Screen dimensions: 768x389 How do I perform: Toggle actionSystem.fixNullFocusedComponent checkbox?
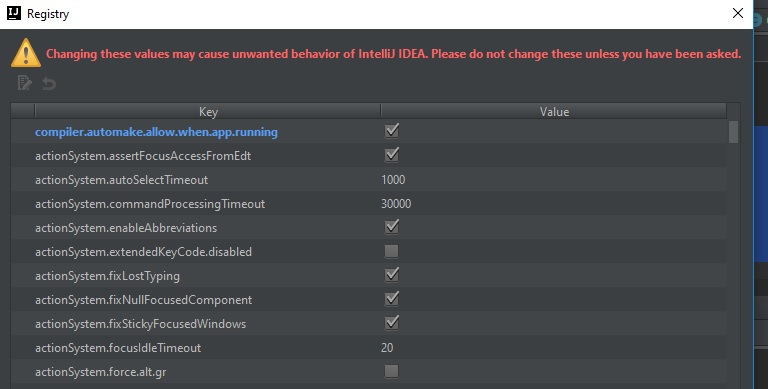pyautogui.click(x=391, y=299)
